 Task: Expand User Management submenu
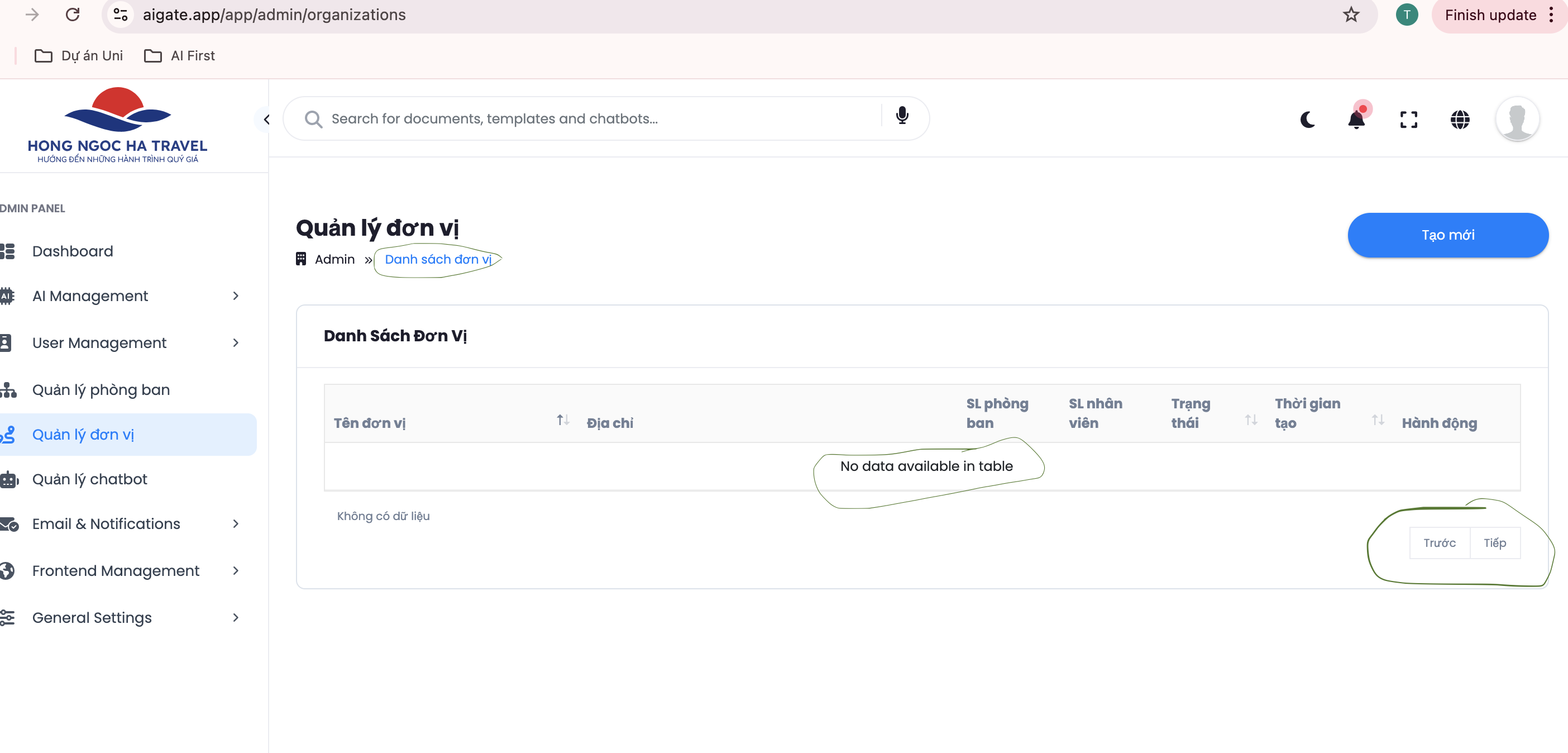(236, 343)
